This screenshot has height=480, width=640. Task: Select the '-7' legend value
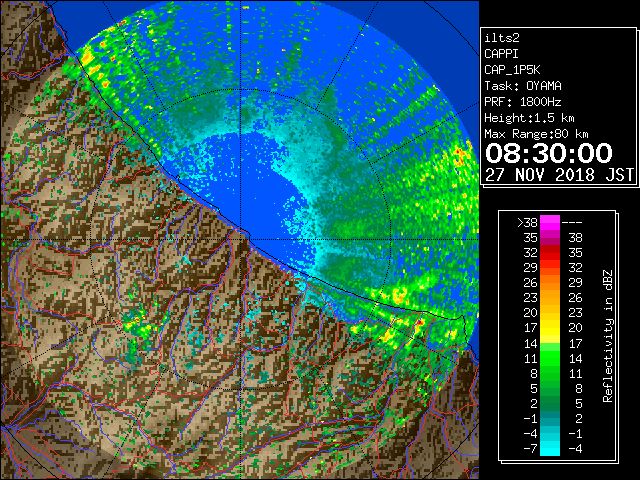click(530, 449)
